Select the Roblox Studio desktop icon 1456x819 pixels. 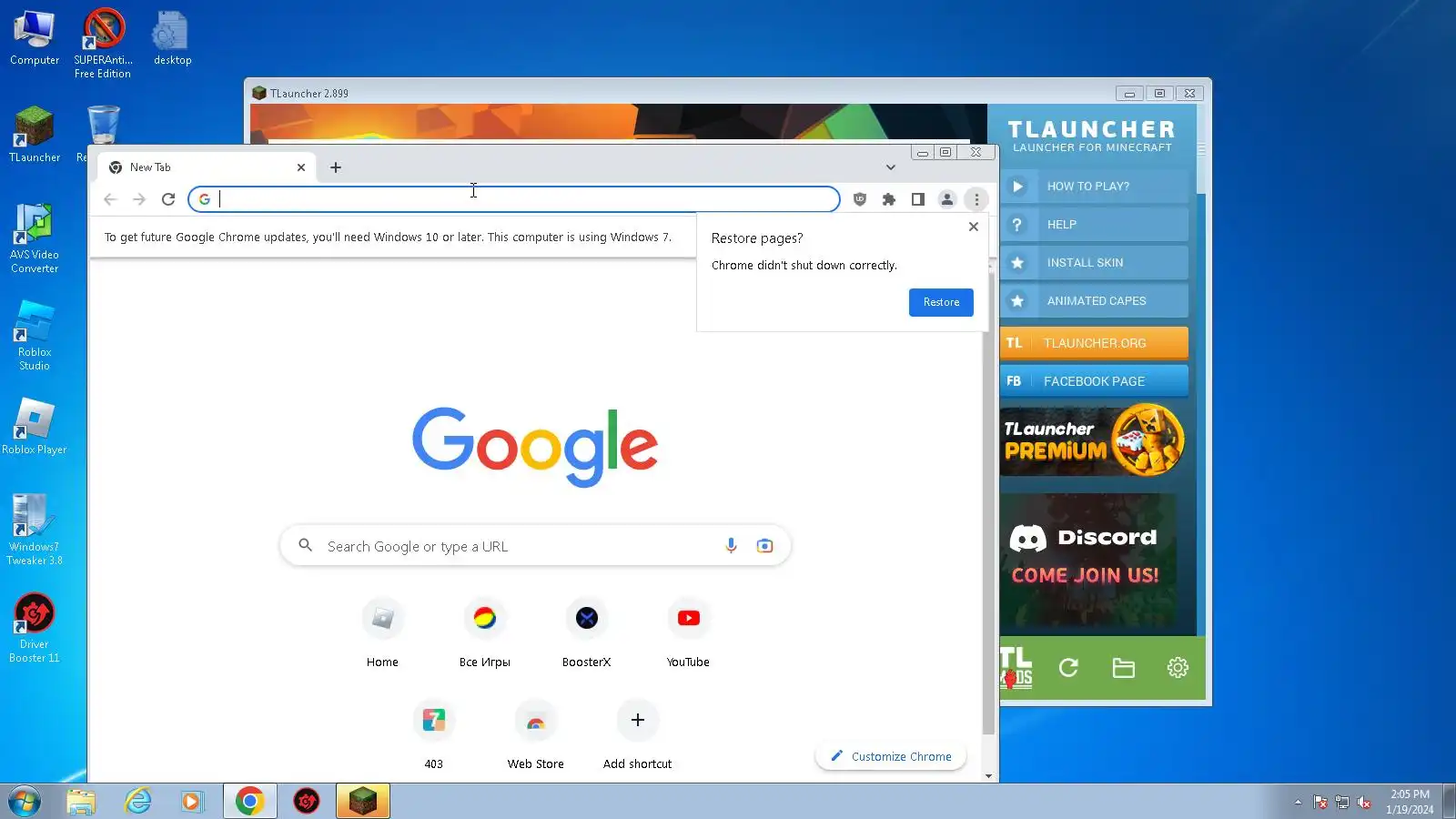click(35, 336)
